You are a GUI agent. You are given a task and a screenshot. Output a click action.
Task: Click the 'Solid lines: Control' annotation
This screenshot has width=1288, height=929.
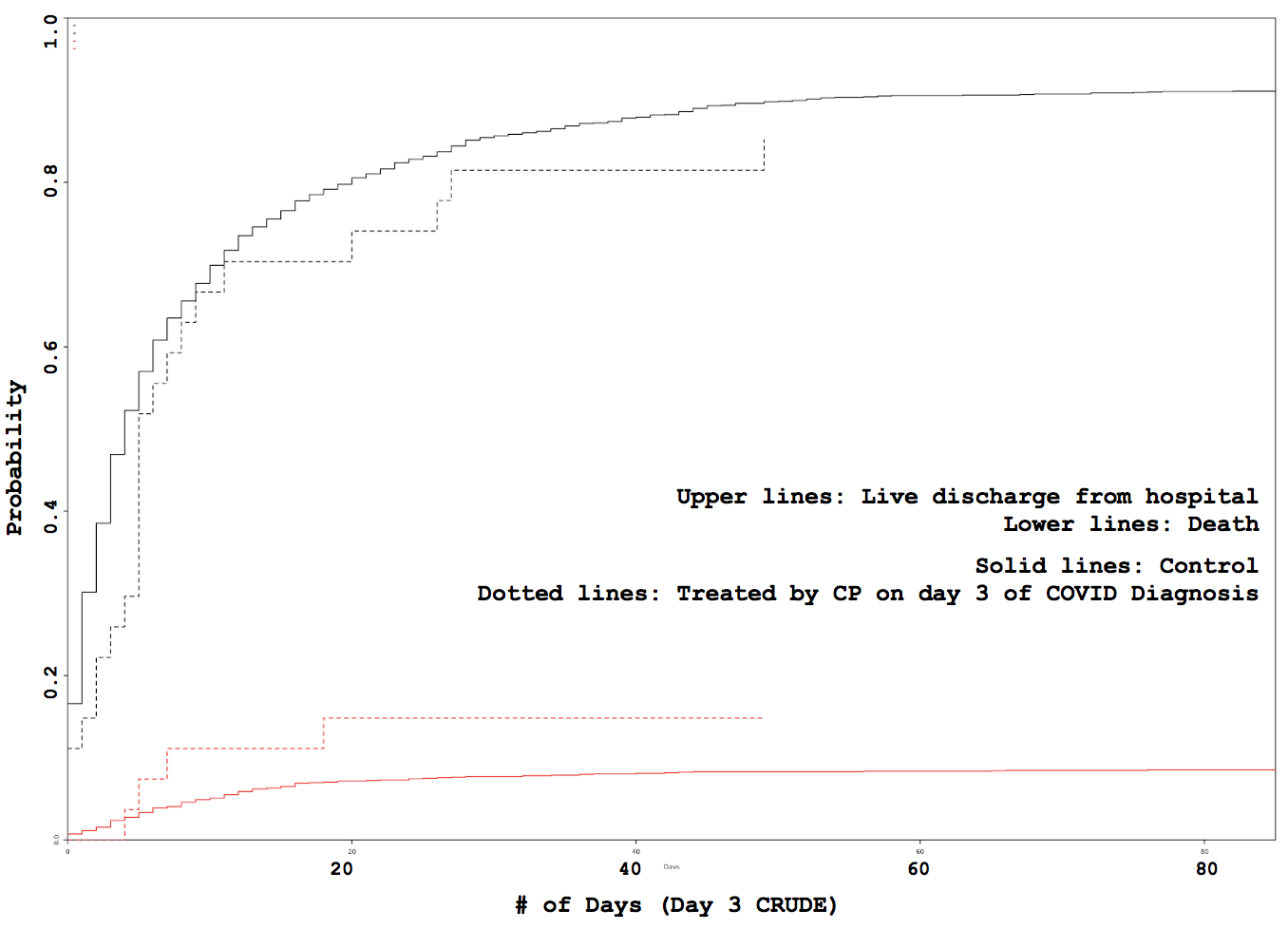[1117, 566]
